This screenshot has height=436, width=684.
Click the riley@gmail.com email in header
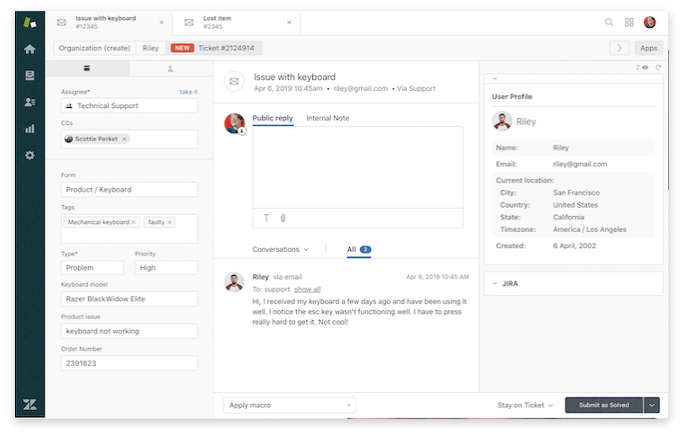[x=360, y=88]
